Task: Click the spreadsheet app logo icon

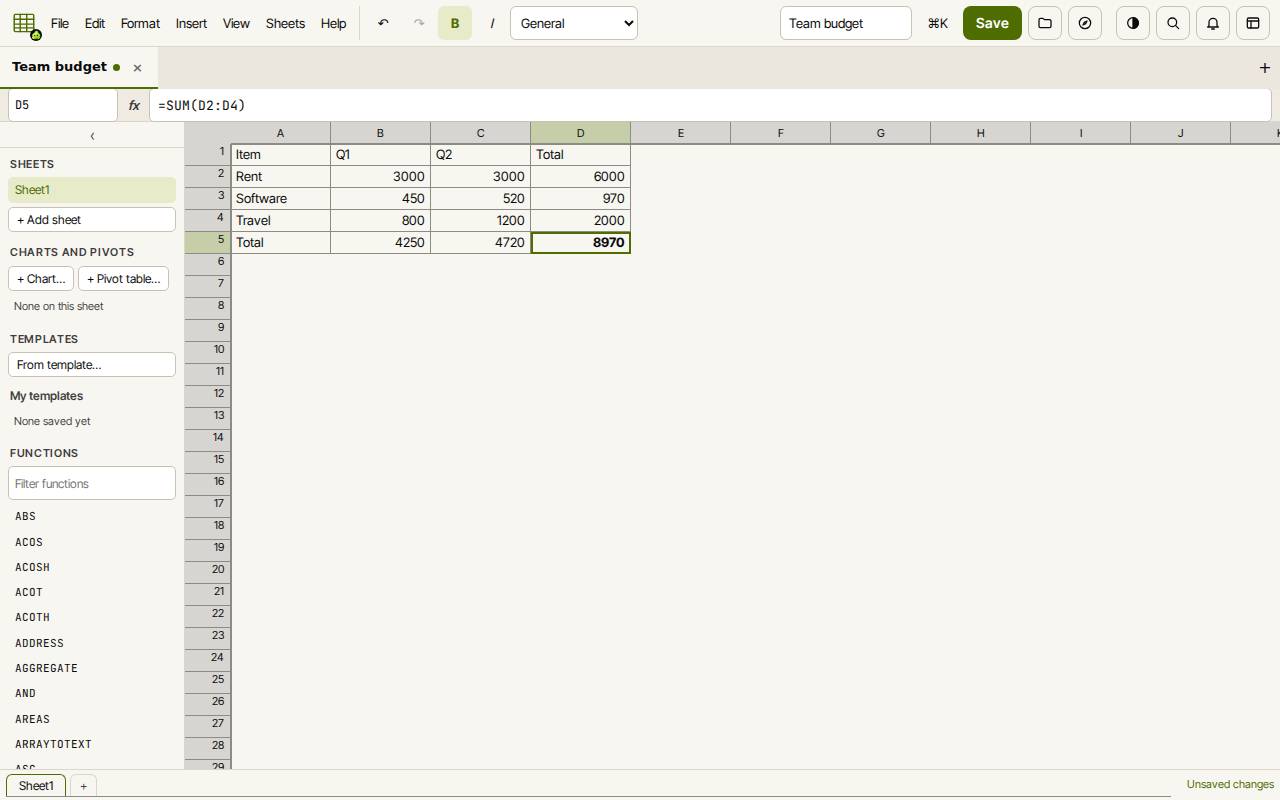Action: tap(26, 24)
